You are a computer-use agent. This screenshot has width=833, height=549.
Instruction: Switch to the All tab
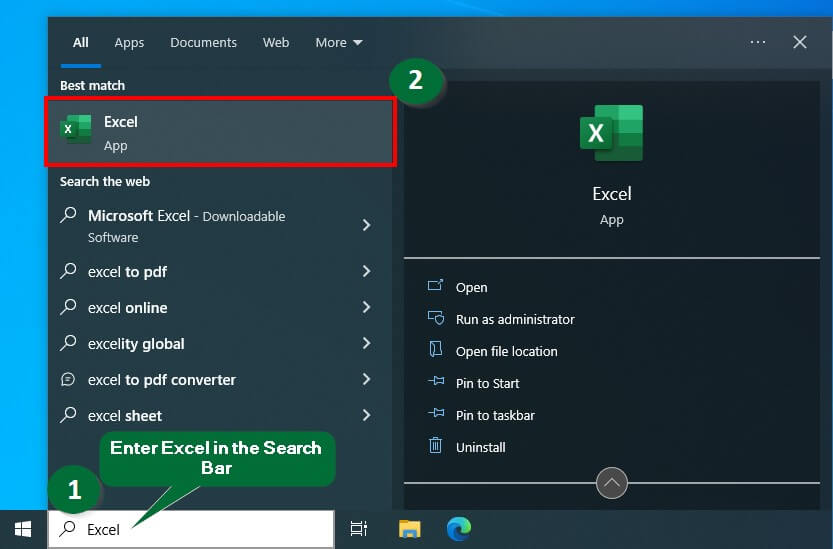[x=81, y=43]
